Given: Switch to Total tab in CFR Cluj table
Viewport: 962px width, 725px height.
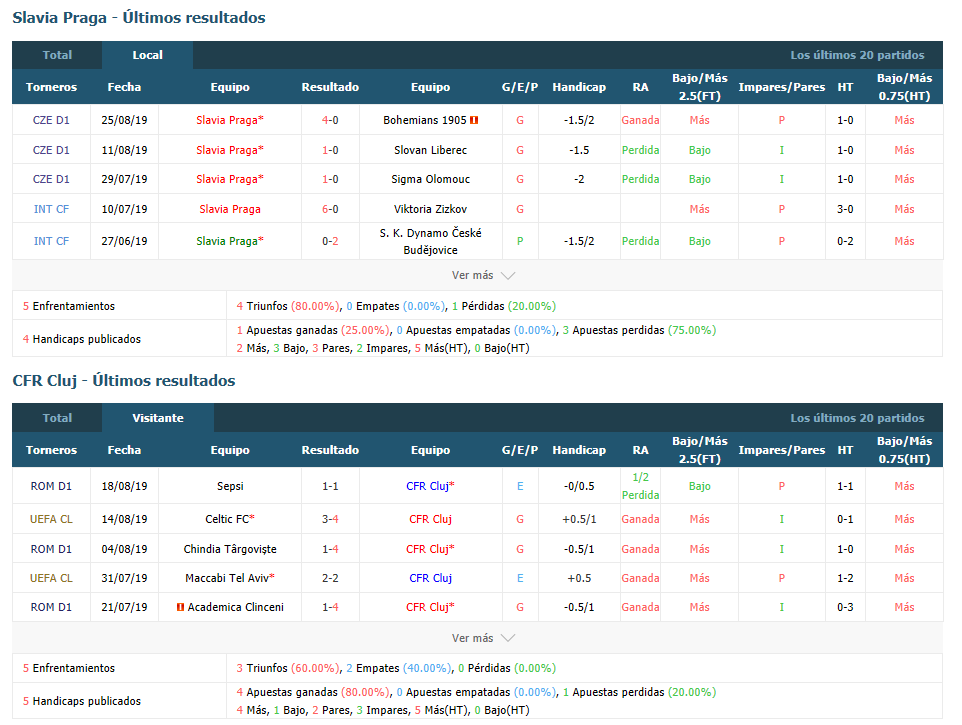Looking at the screenshot, I should pyautogui.click(x=57, y=418).
